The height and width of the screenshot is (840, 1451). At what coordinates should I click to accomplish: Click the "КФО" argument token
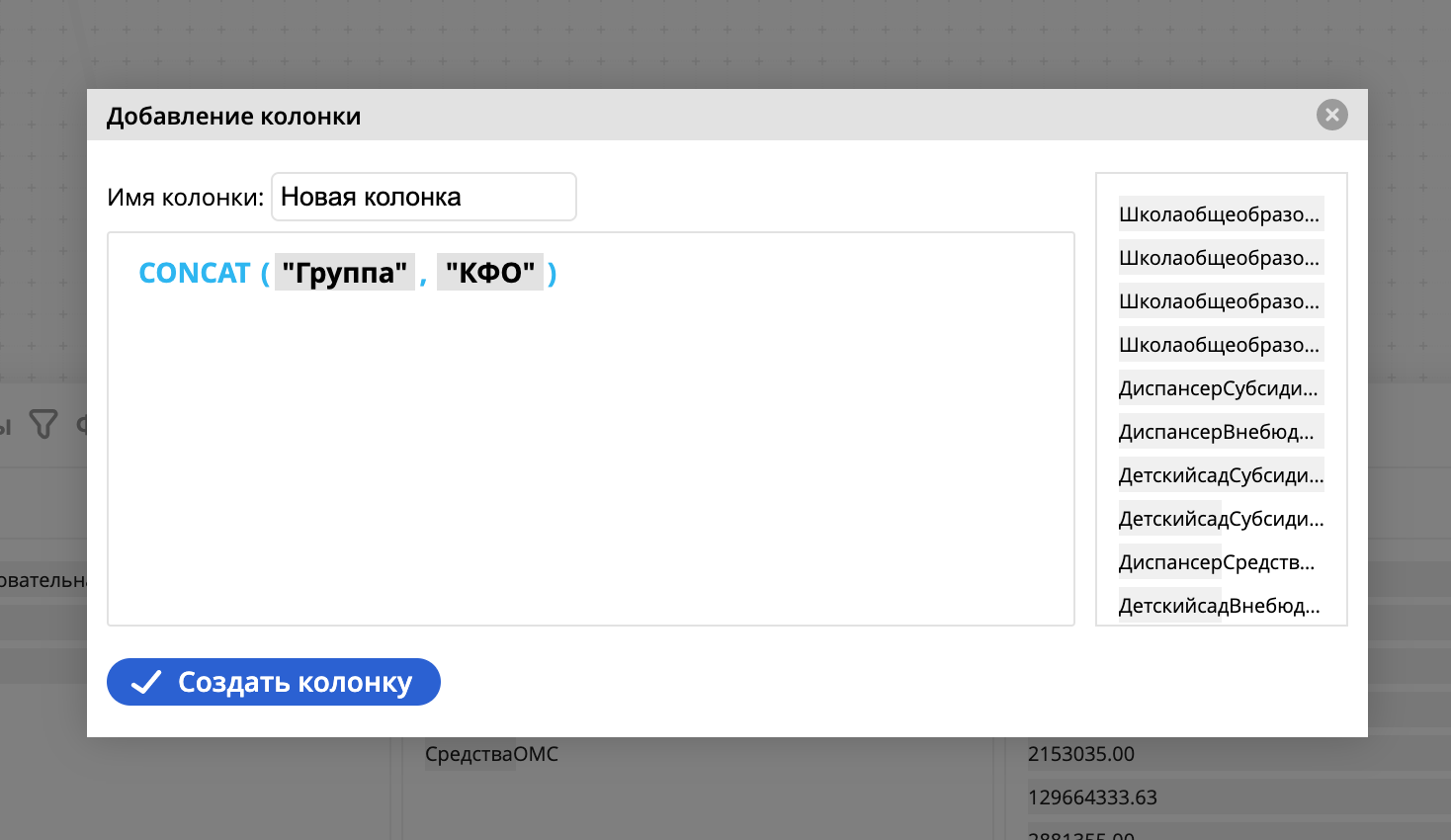(489, 273)
